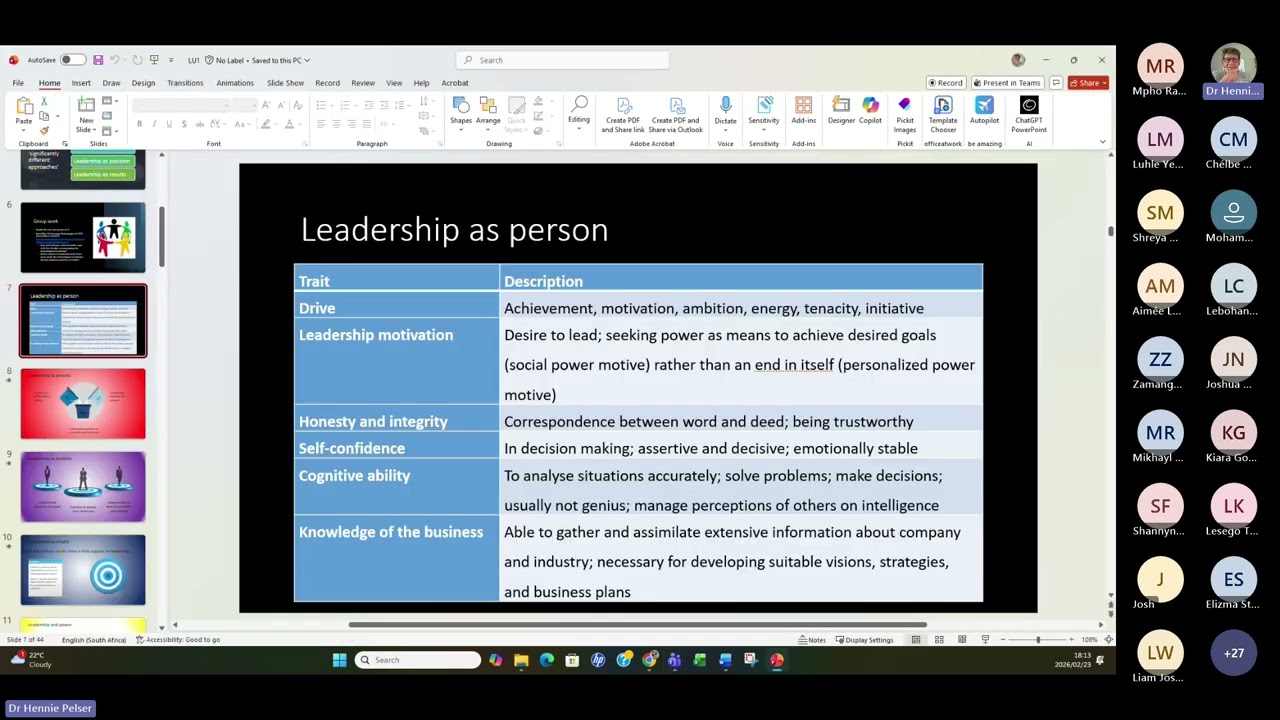The image size is (1280, 720).
Task: Open the Comments pane icon
Action: (1055, 83)
